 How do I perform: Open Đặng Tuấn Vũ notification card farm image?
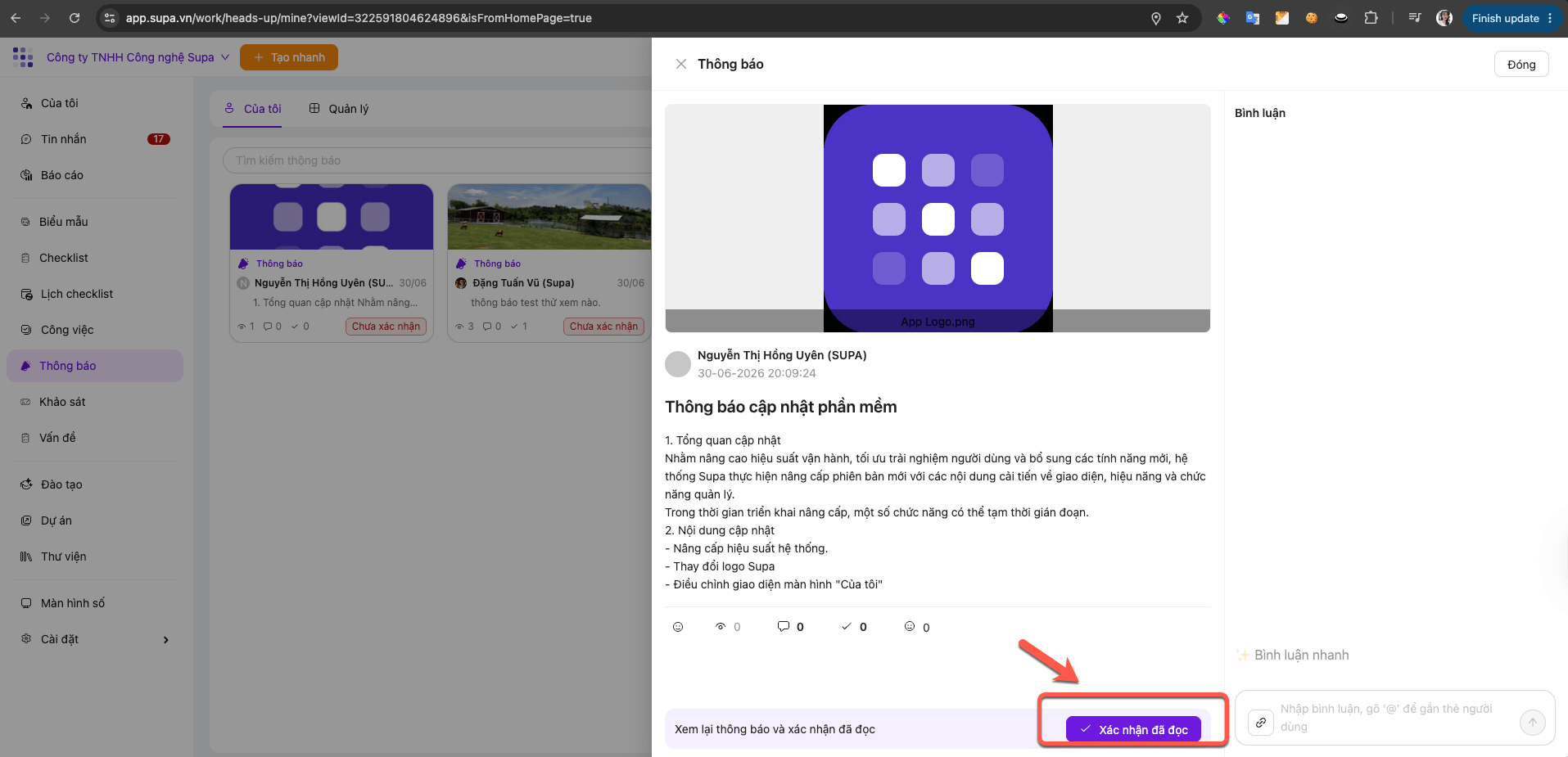[549, 217]
